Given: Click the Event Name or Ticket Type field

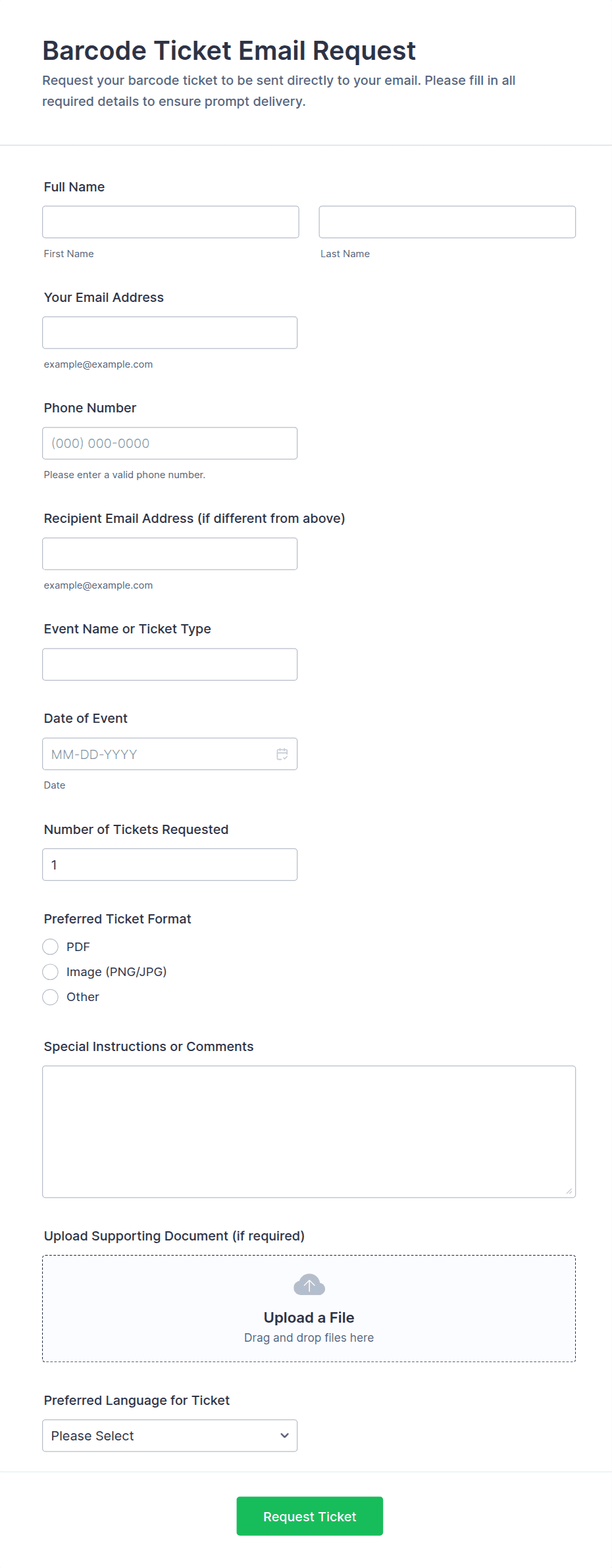Looking at the screenshot, I should tap(169, 664).
